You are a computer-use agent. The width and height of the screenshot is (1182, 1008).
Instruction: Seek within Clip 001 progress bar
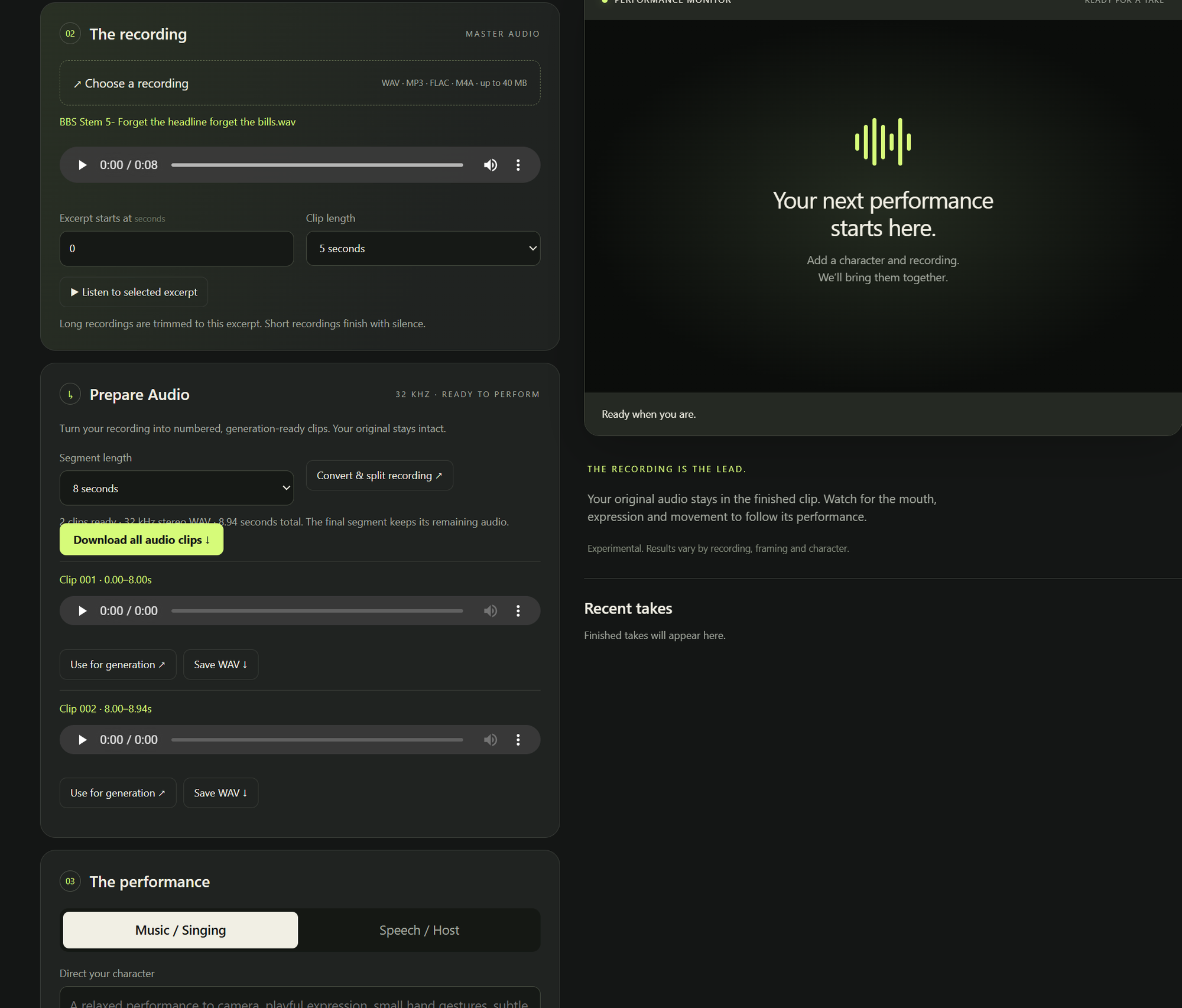click(317, 610)
